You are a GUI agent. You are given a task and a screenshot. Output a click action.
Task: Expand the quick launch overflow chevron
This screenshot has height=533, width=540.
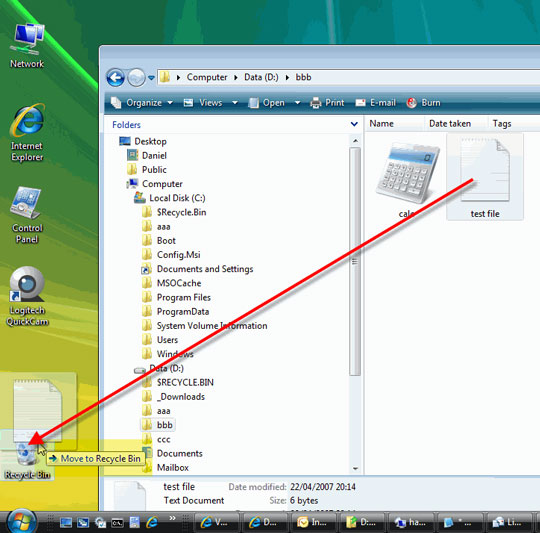[x=172, y=519]
